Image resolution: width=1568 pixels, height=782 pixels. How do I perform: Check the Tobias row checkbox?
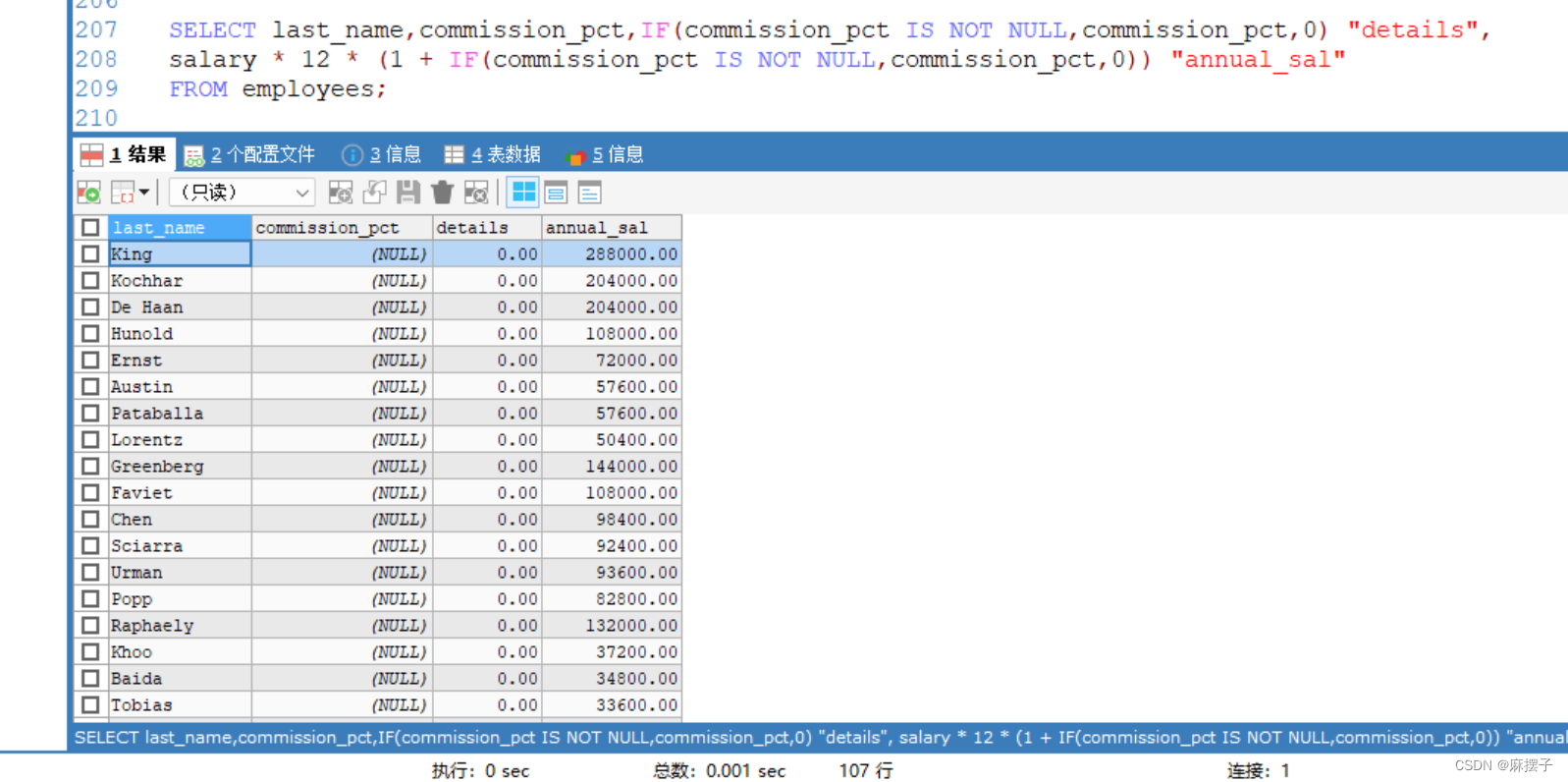(x=90, y=704)
